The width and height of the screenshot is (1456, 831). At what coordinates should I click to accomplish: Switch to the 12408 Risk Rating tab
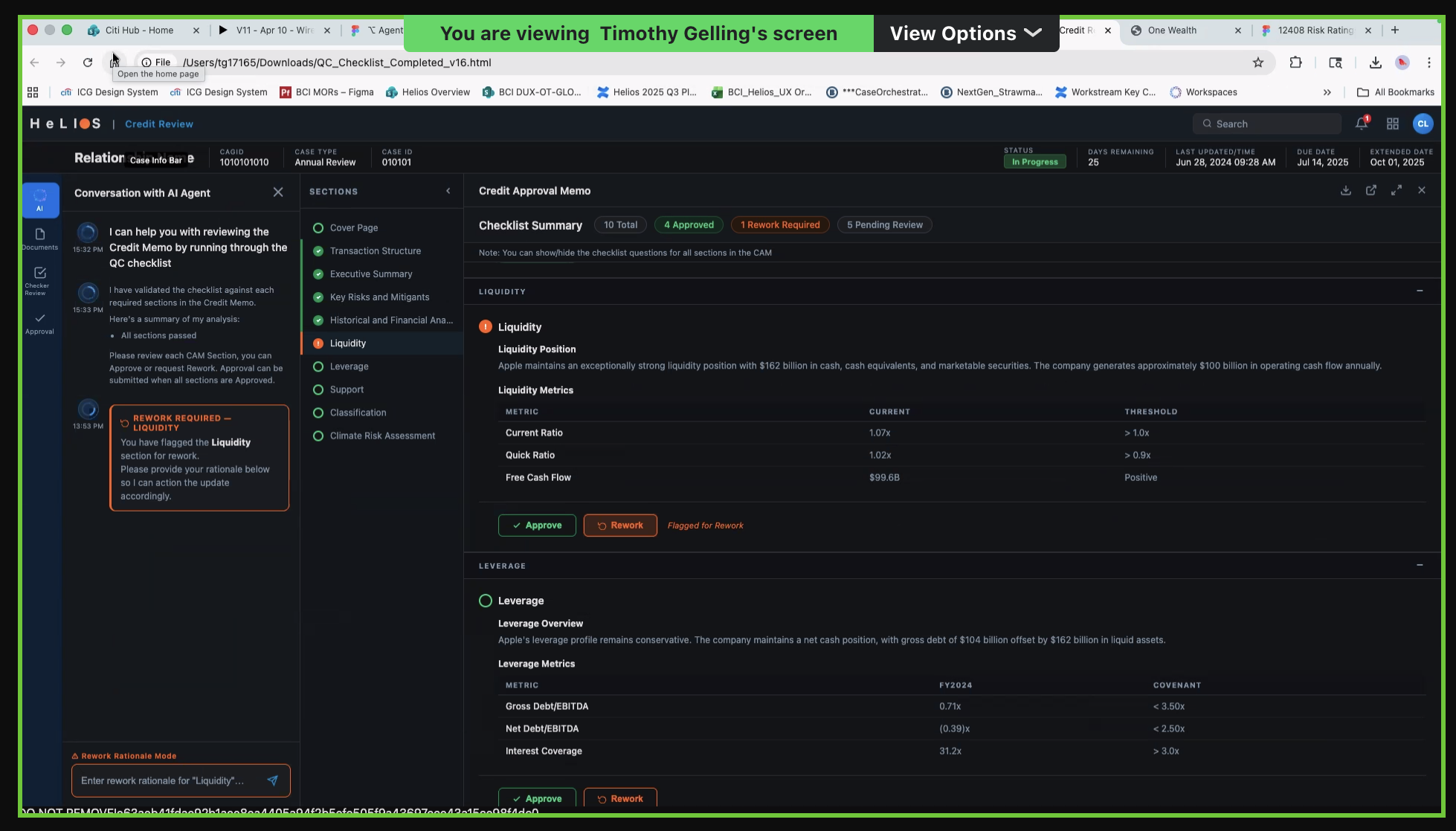(x=1315, y=30)
